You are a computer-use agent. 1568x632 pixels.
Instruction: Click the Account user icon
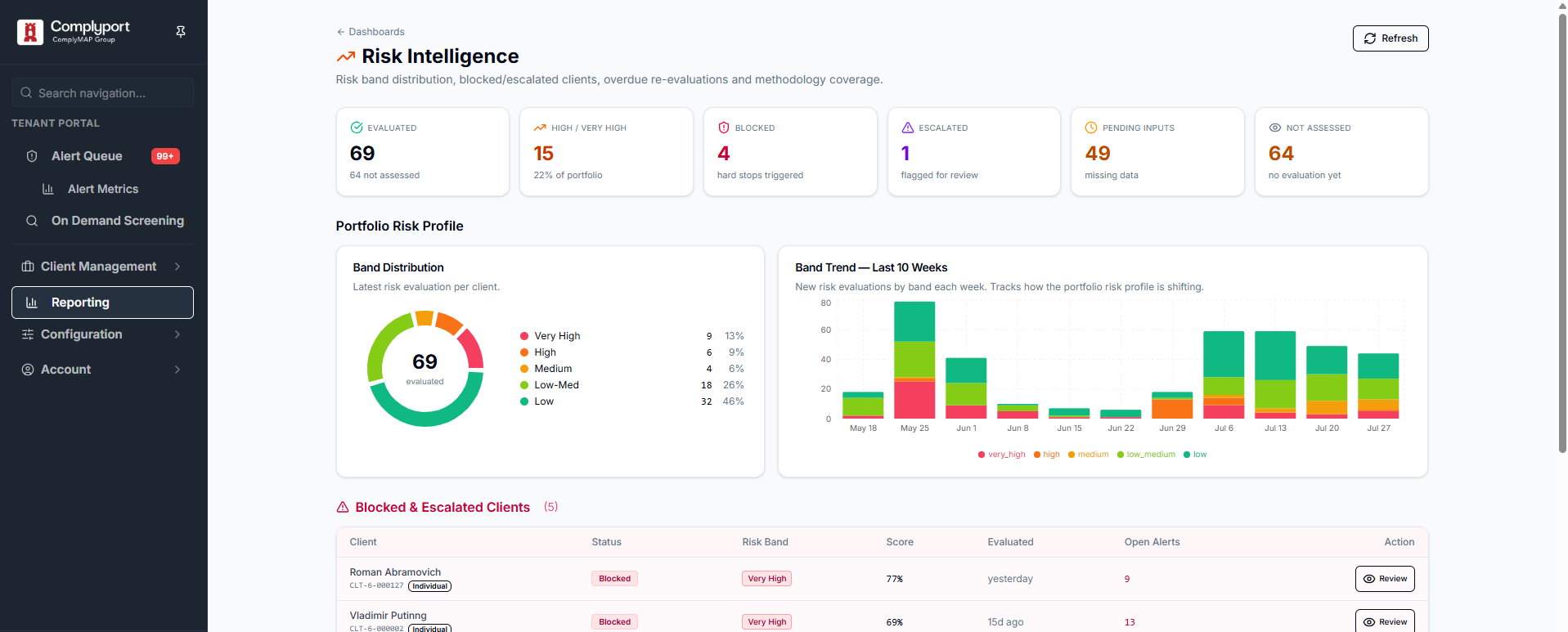pos(28,370)
